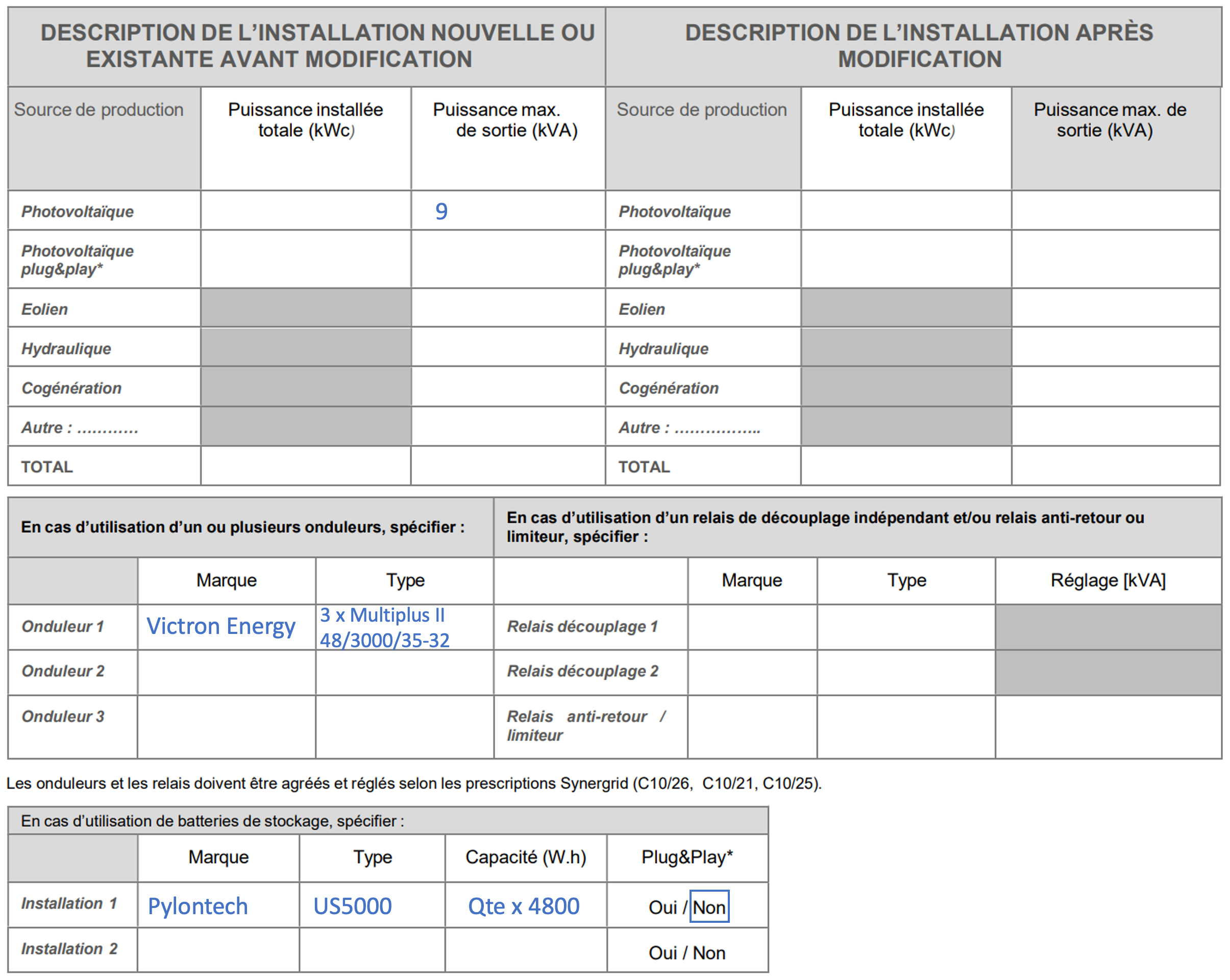Click the Onduleur 3 Type field

pyautogui.click(x=405, y=727)
